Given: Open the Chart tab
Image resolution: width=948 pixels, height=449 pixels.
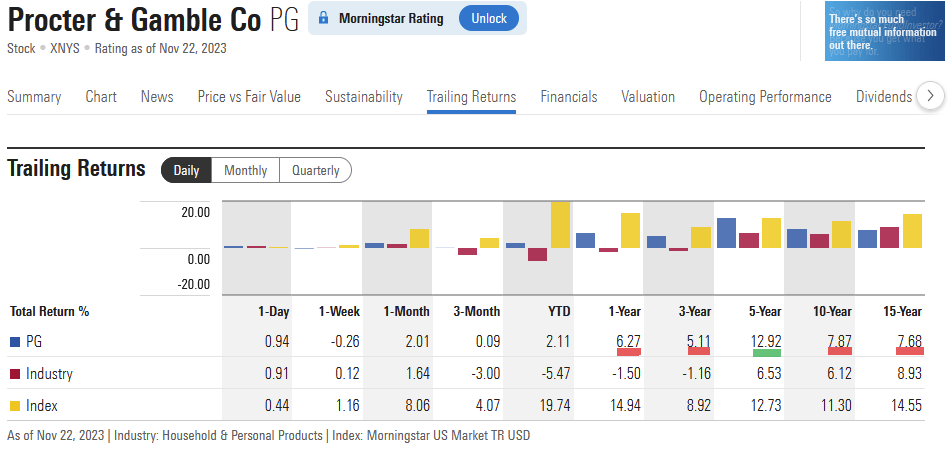Looking at the screenshot, I should click(101, 97).
